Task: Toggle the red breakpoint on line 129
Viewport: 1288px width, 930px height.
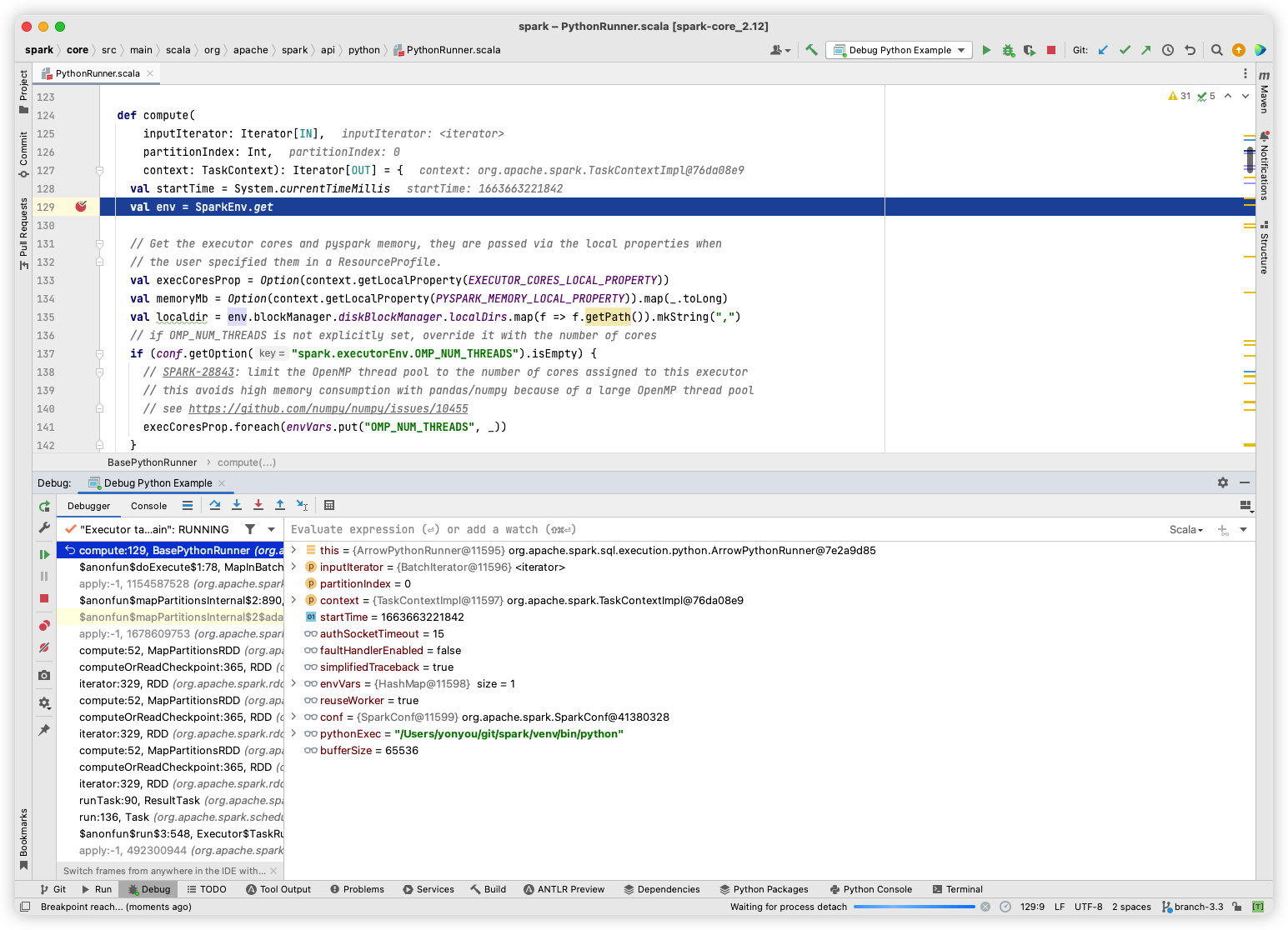Action: coord(81,207)
